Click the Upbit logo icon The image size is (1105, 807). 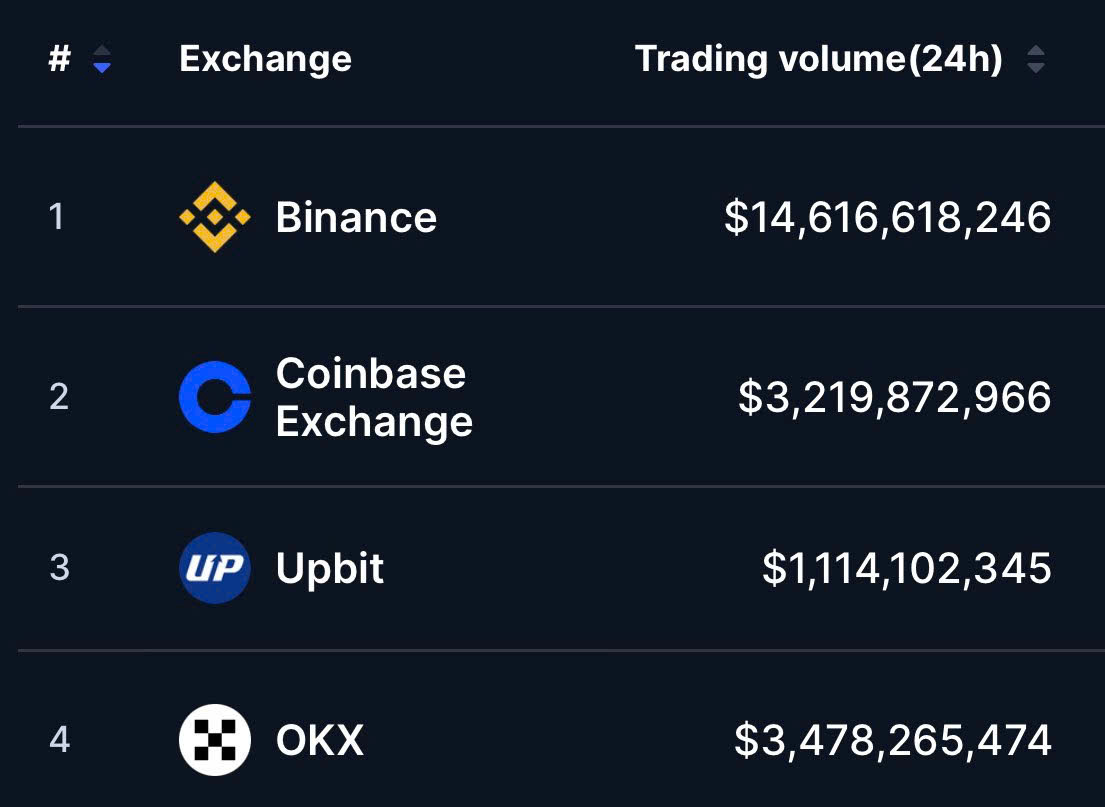(x=215, y=567)
